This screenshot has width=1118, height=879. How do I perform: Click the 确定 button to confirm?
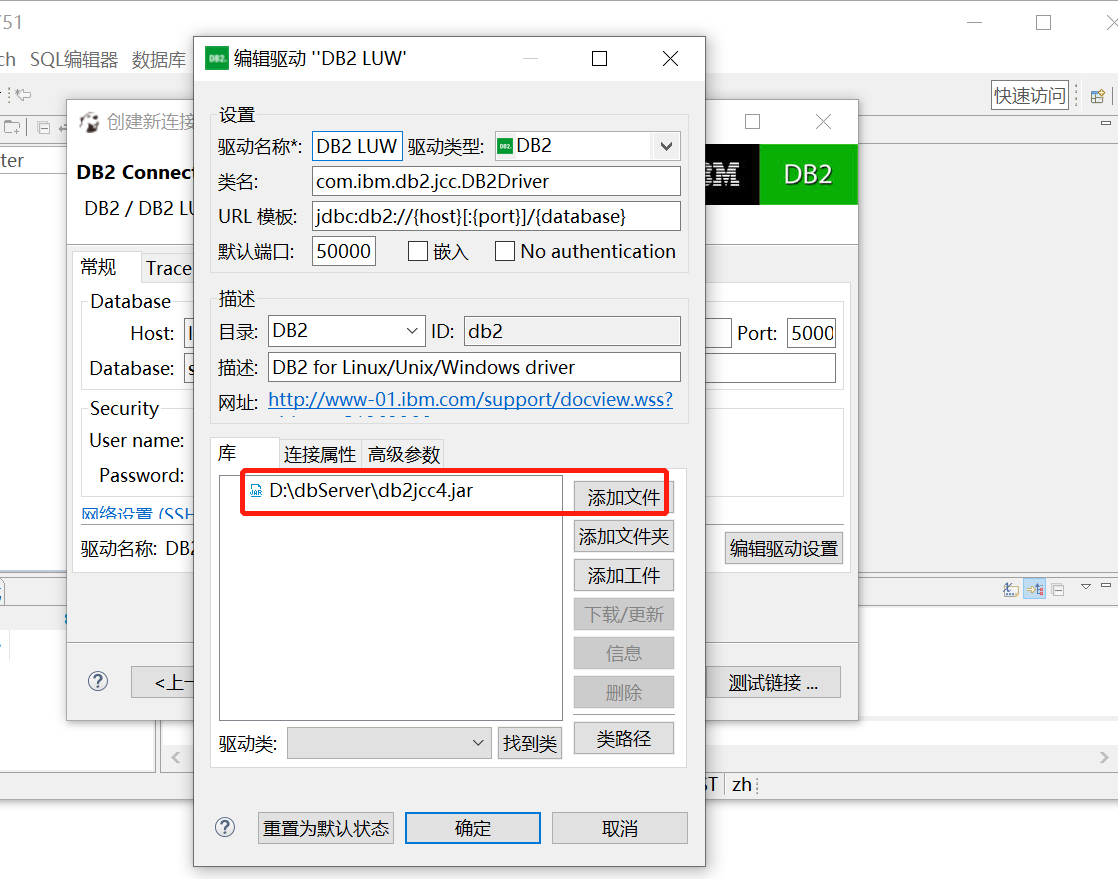click(x=472, y=827)
